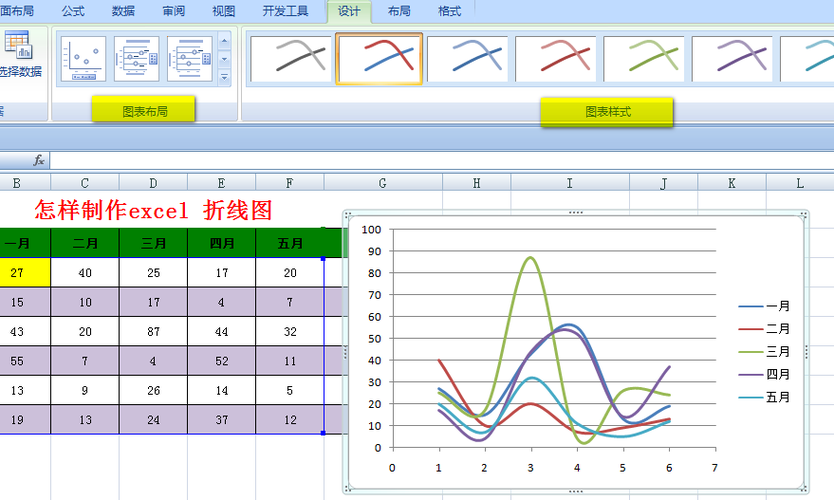The image size is (834, 500).
Task: Open the 格式 (Format) tab
Action: click(x=449, y=11)
